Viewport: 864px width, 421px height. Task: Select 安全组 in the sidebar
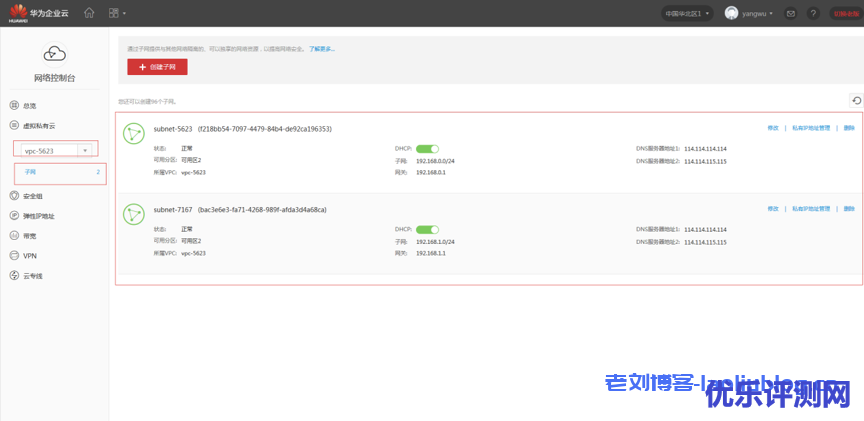[x=33, y=196]
